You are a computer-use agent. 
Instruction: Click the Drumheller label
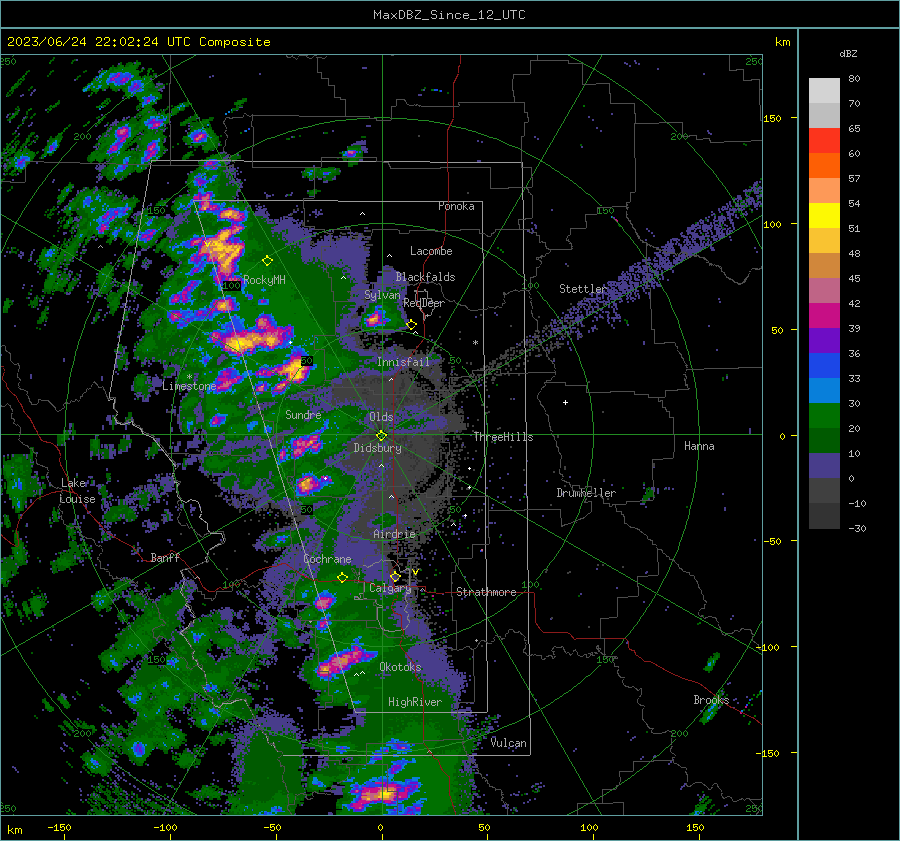[x=586, y=493]
